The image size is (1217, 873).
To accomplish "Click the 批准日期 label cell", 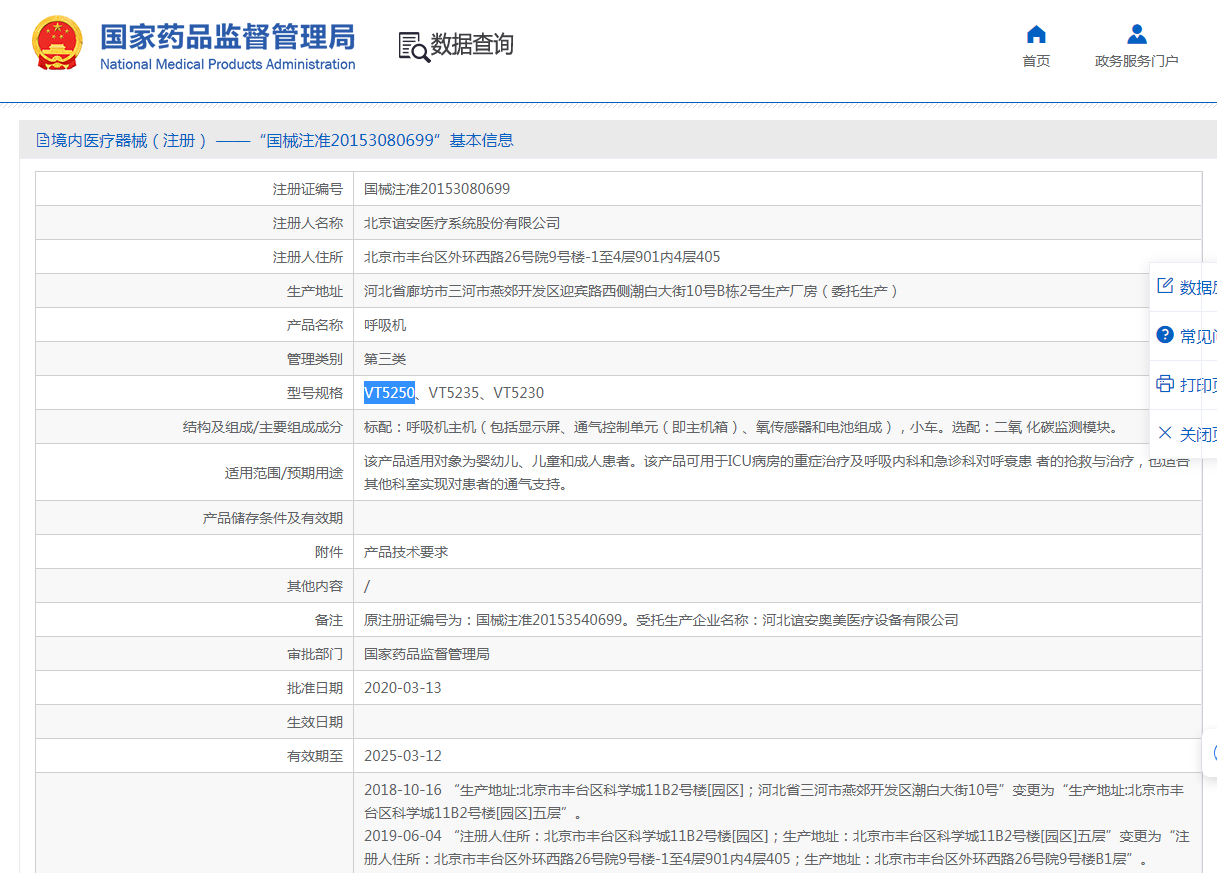I will click(195, 688).
